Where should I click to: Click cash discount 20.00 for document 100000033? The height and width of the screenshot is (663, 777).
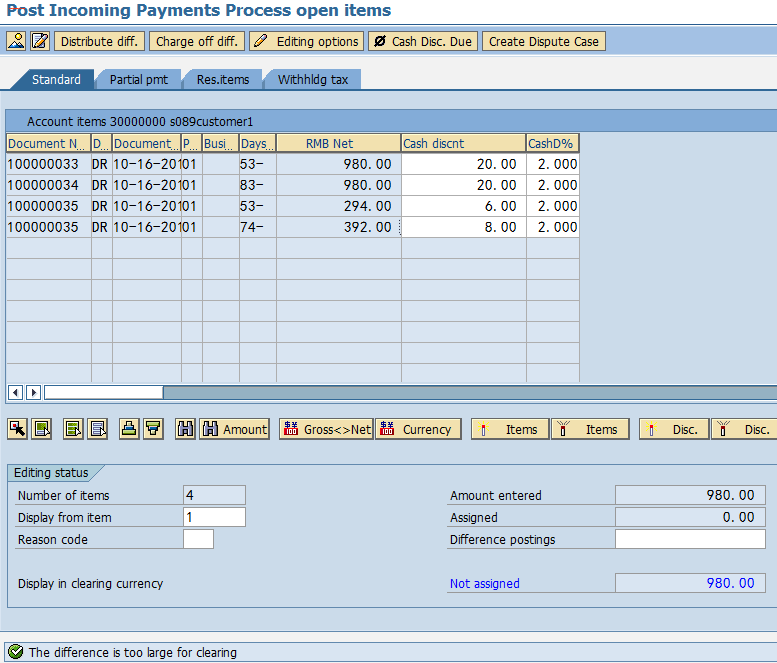click(x=463, y=164)
